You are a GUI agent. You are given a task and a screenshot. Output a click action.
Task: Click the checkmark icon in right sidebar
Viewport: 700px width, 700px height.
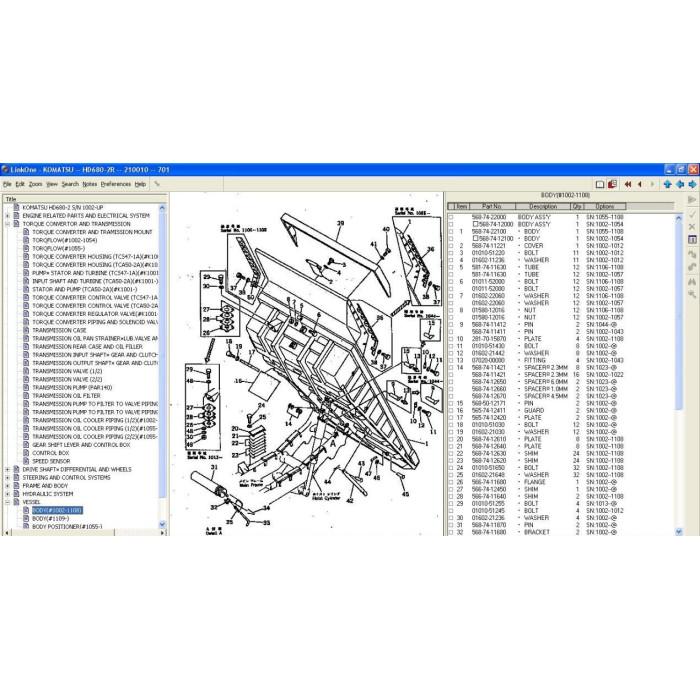pos(692,215)
